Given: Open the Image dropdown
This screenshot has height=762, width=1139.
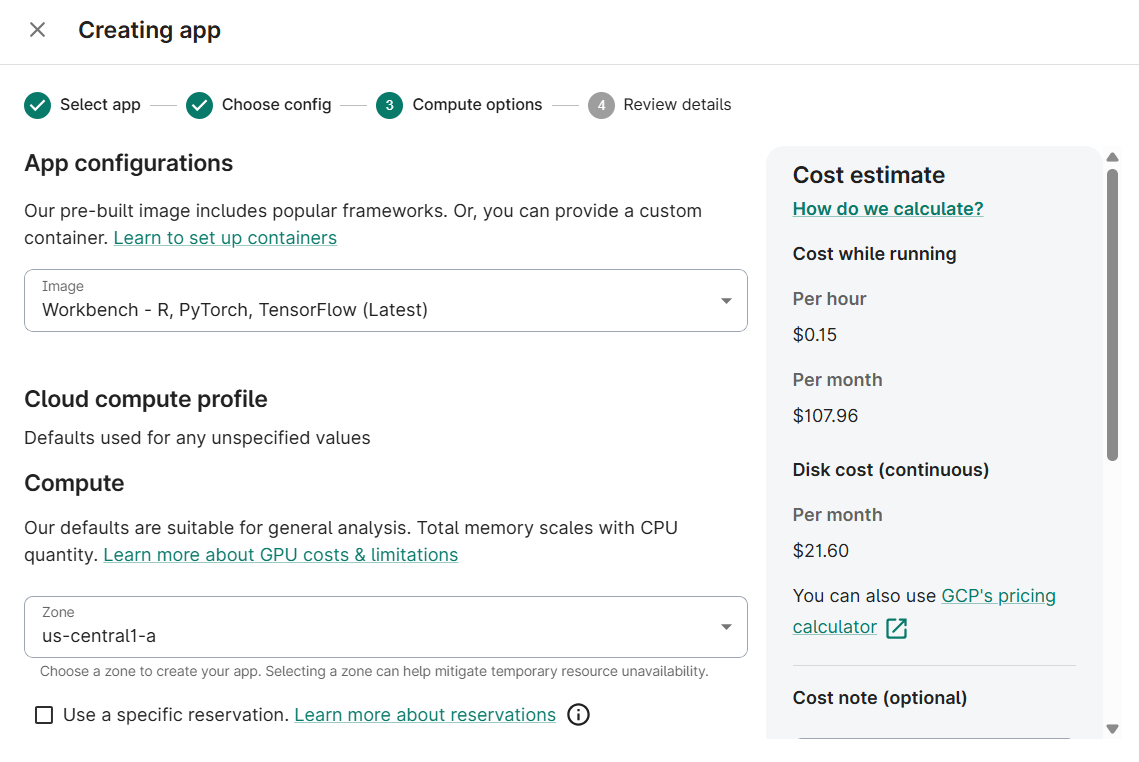Looking at the screenshot, I should (385, 300).
